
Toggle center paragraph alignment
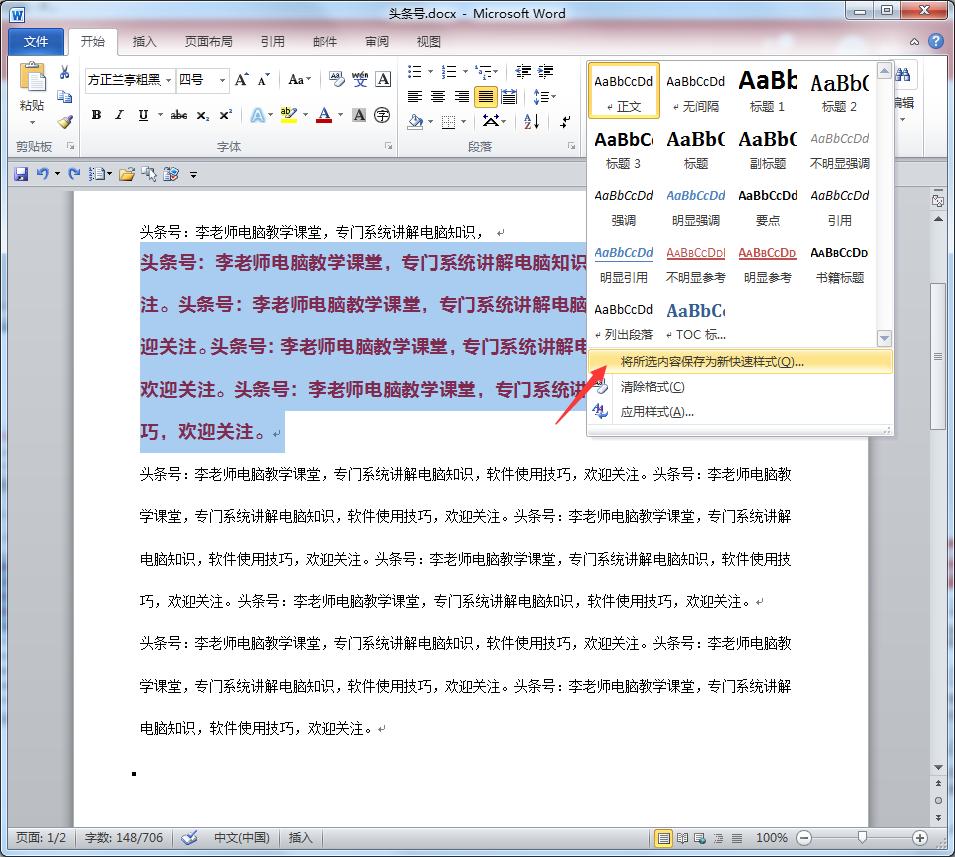440,95
